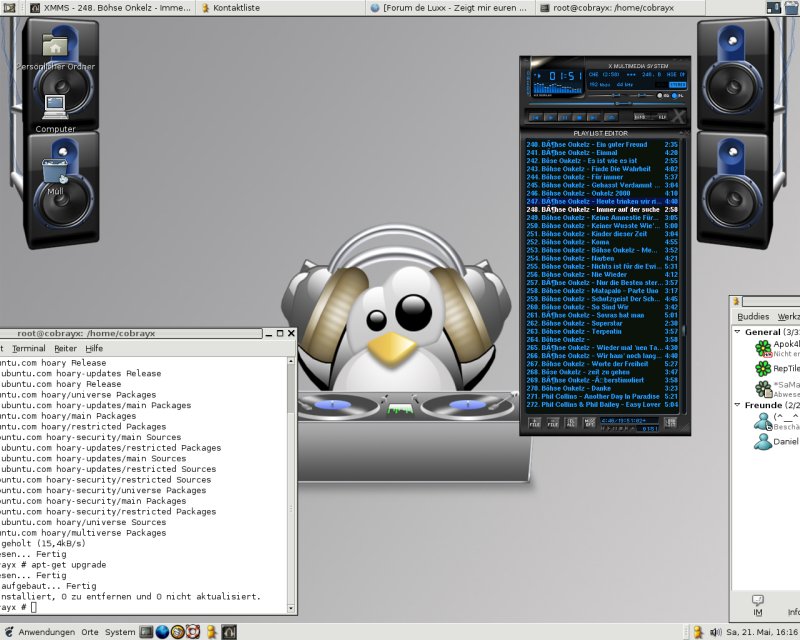Viewport: 800px width, 640px height.
Task: Open the Buddies menu in buddy list
Action: tap(753, 316)
